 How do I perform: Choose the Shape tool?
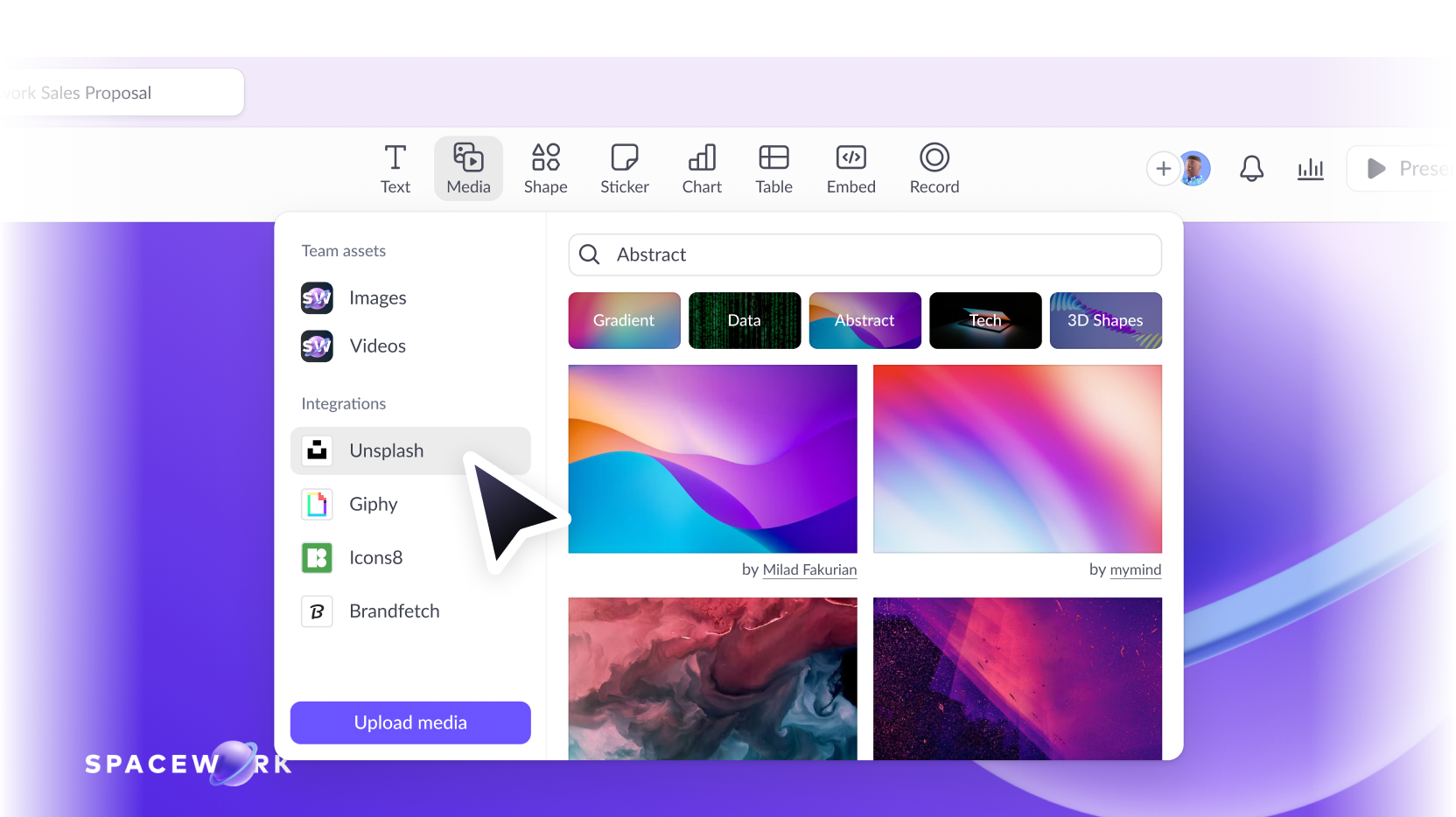[x=545, y=169]
